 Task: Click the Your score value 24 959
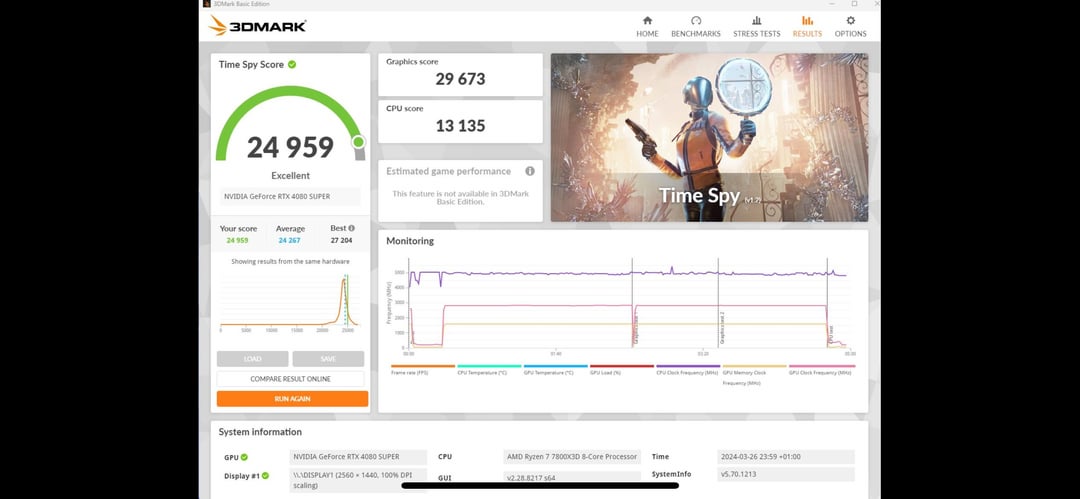pyautogui.click(x=237, y=241)
